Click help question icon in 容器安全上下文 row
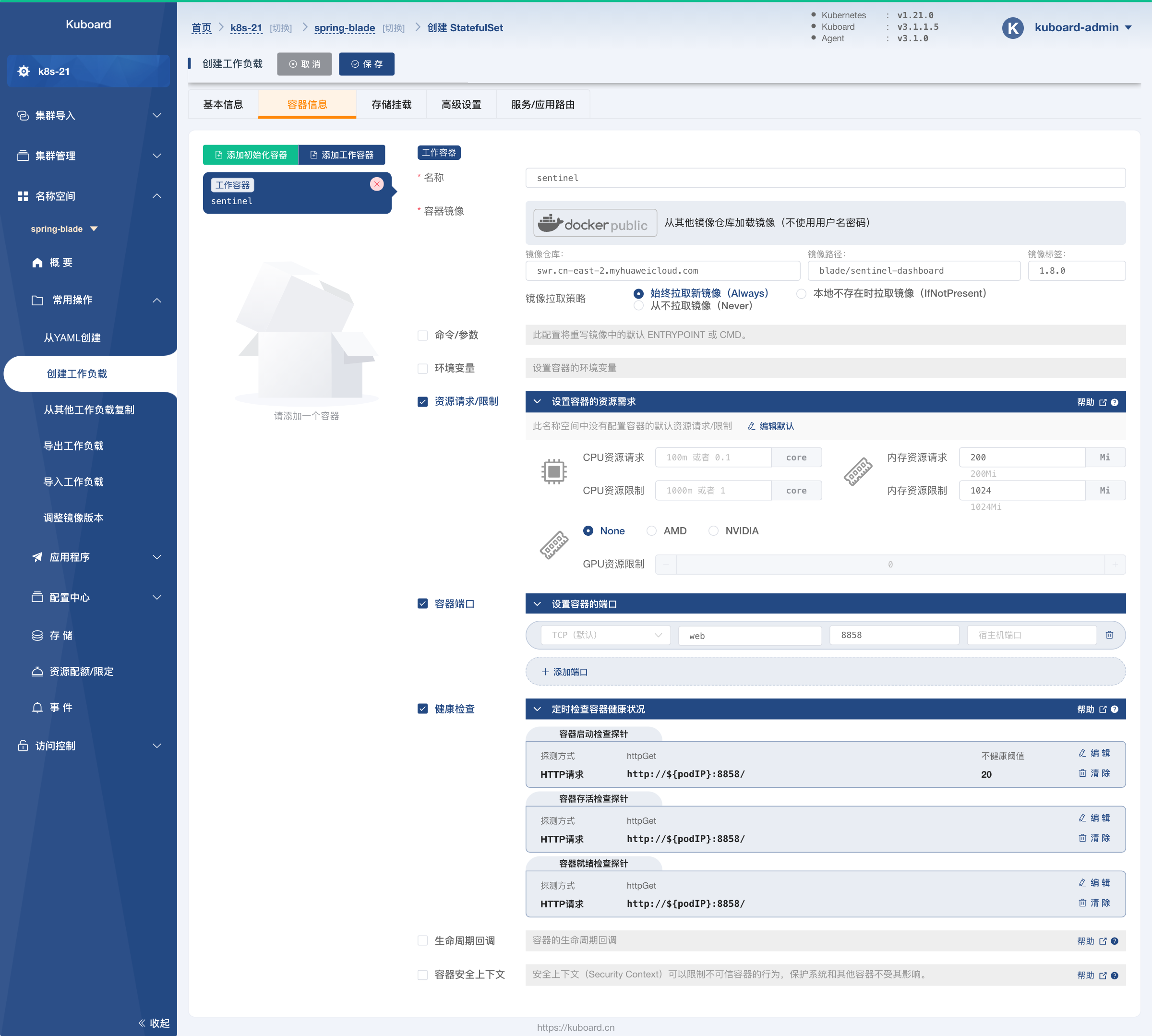Viewport: 1152px width, 1036px height. (1115, 975)
